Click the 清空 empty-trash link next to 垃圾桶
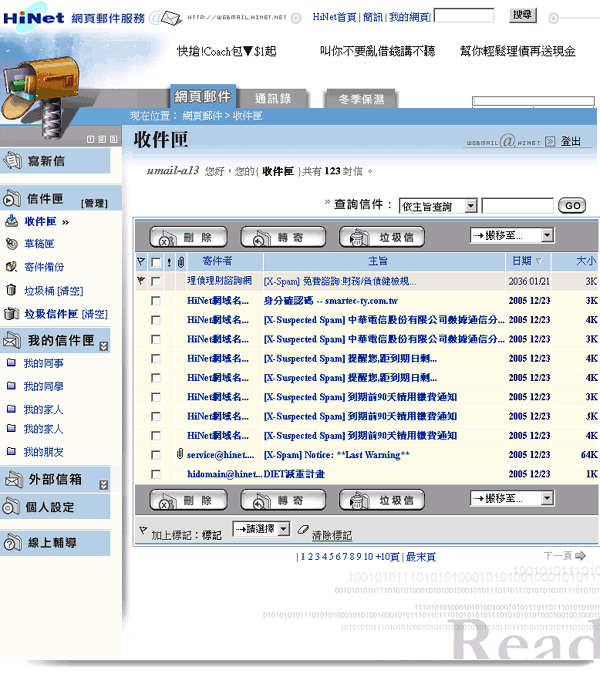The height and width of the screenshot is (674, 600). [x=70, y=291]
